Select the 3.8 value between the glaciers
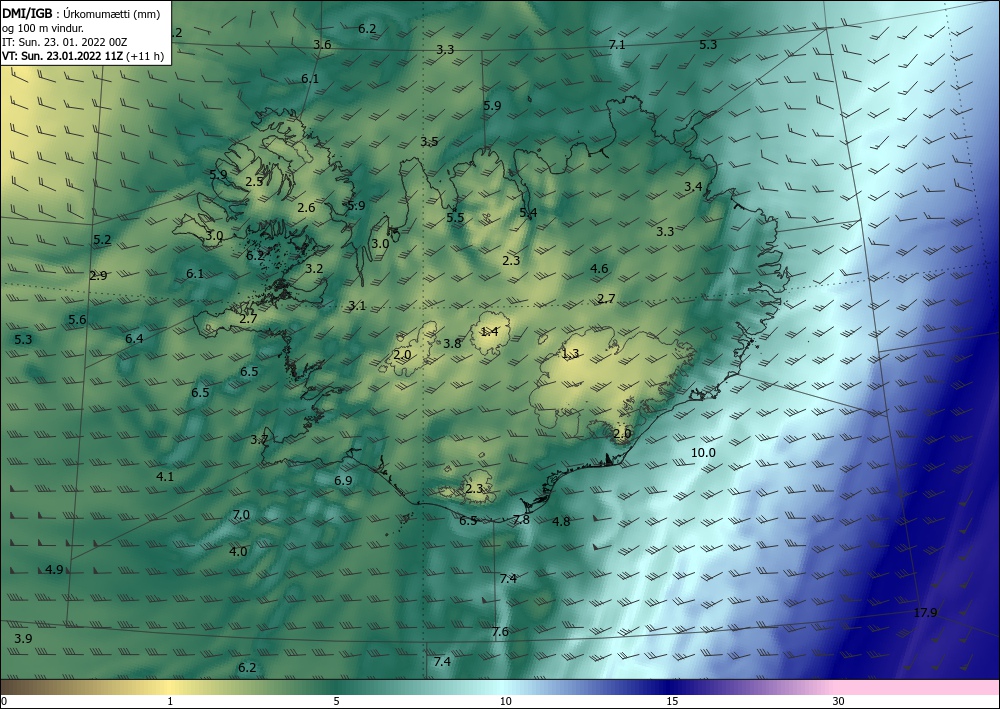 point(452,344)
